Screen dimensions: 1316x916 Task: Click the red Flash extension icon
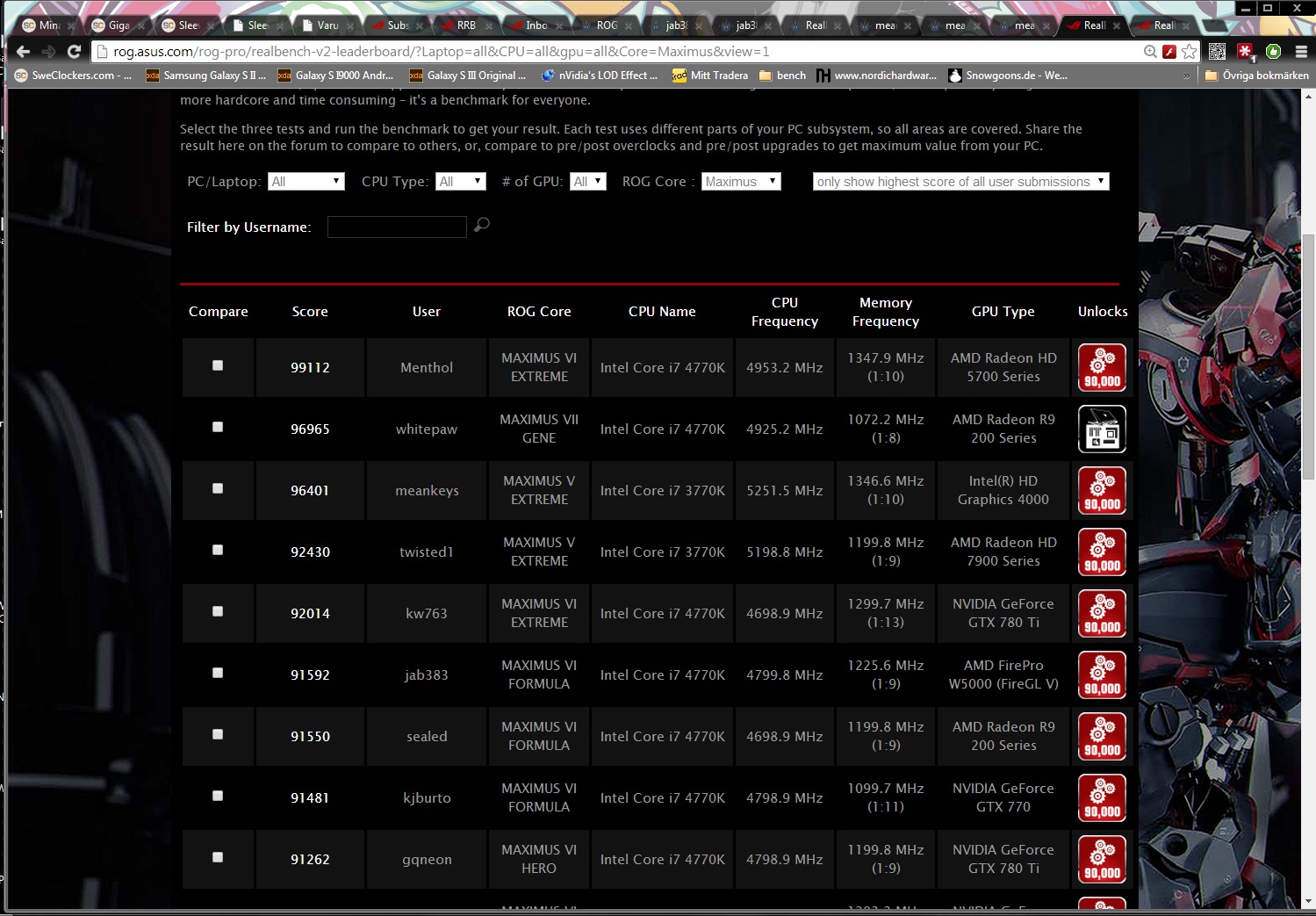click(x=1169, y=52)
